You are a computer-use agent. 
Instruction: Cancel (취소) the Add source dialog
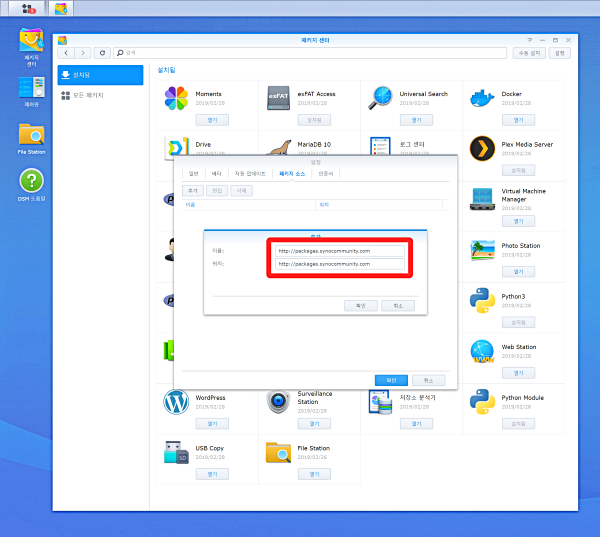click(398, 306)
